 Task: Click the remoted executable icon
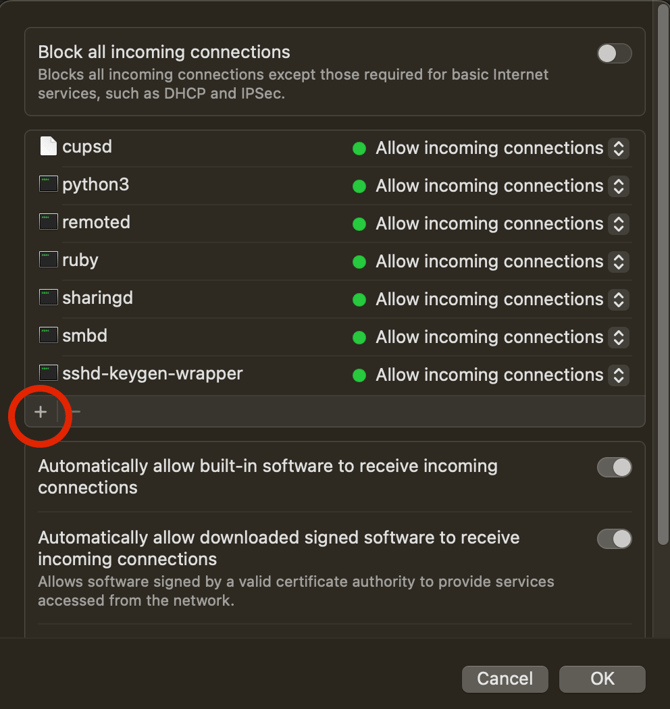pyautogui.click(x=48, y=222)
